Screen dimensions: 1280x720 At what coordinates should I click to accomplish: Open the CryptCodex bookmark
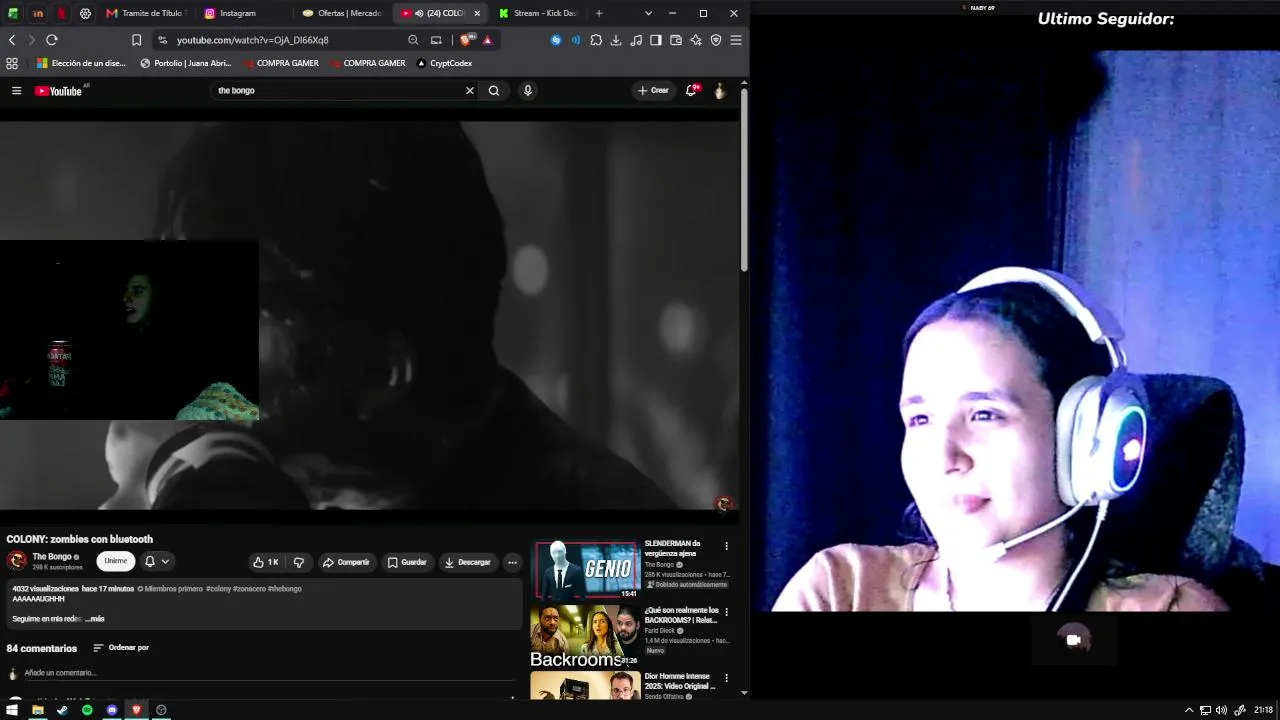click(444, 63)
